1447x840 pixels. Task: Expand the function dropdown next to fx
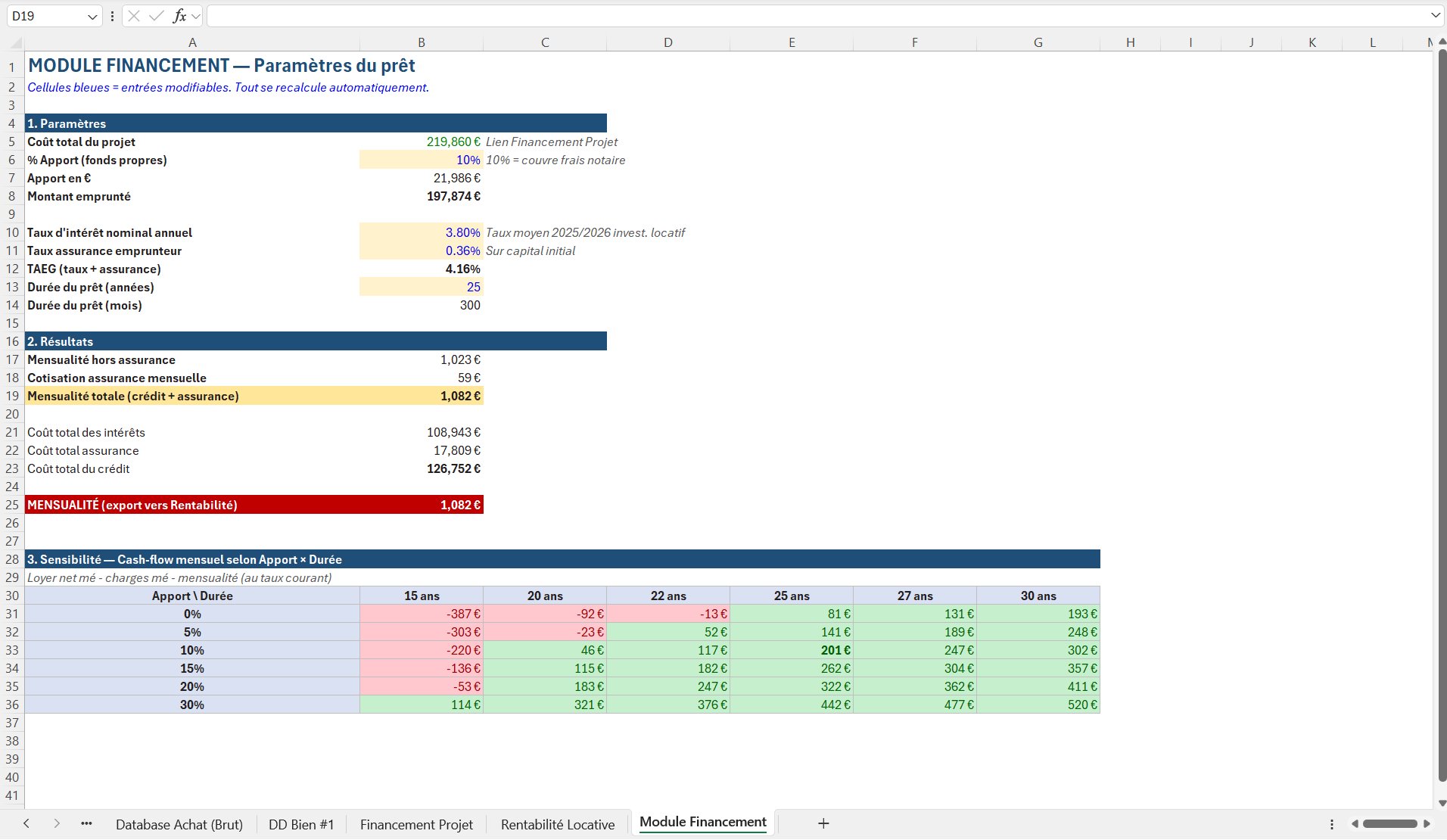click(196, 16)
